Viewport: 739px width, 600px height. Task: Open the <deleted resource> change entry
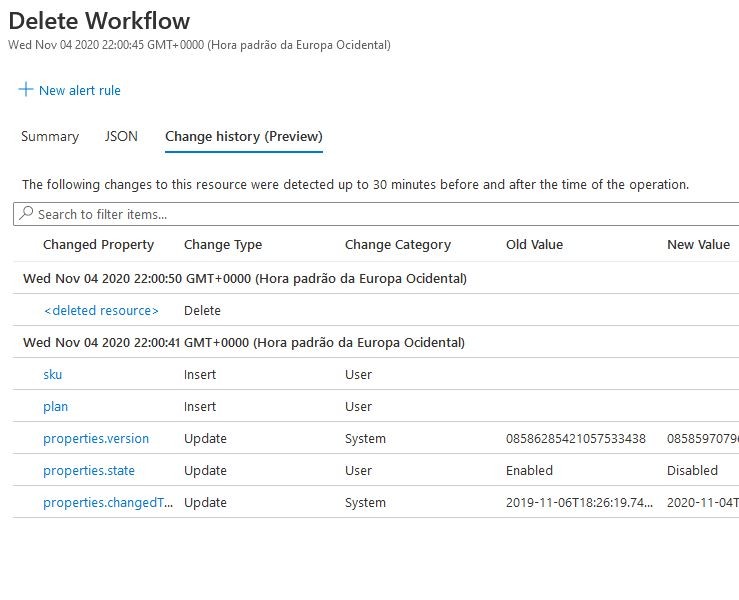[x=100, y=310]
